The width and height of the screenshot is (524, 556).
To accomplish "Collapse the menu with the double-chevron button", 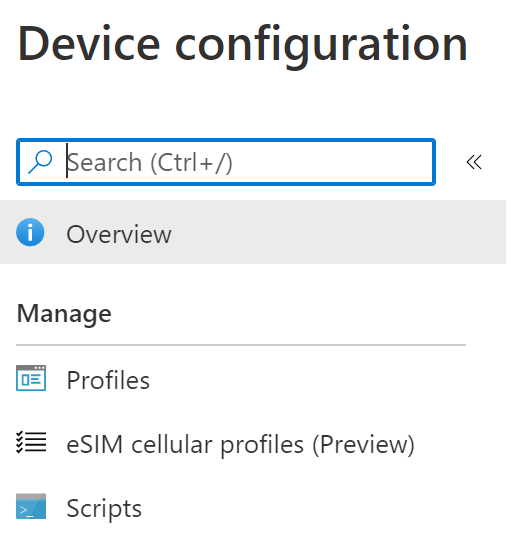I will [x=474, y=162].
